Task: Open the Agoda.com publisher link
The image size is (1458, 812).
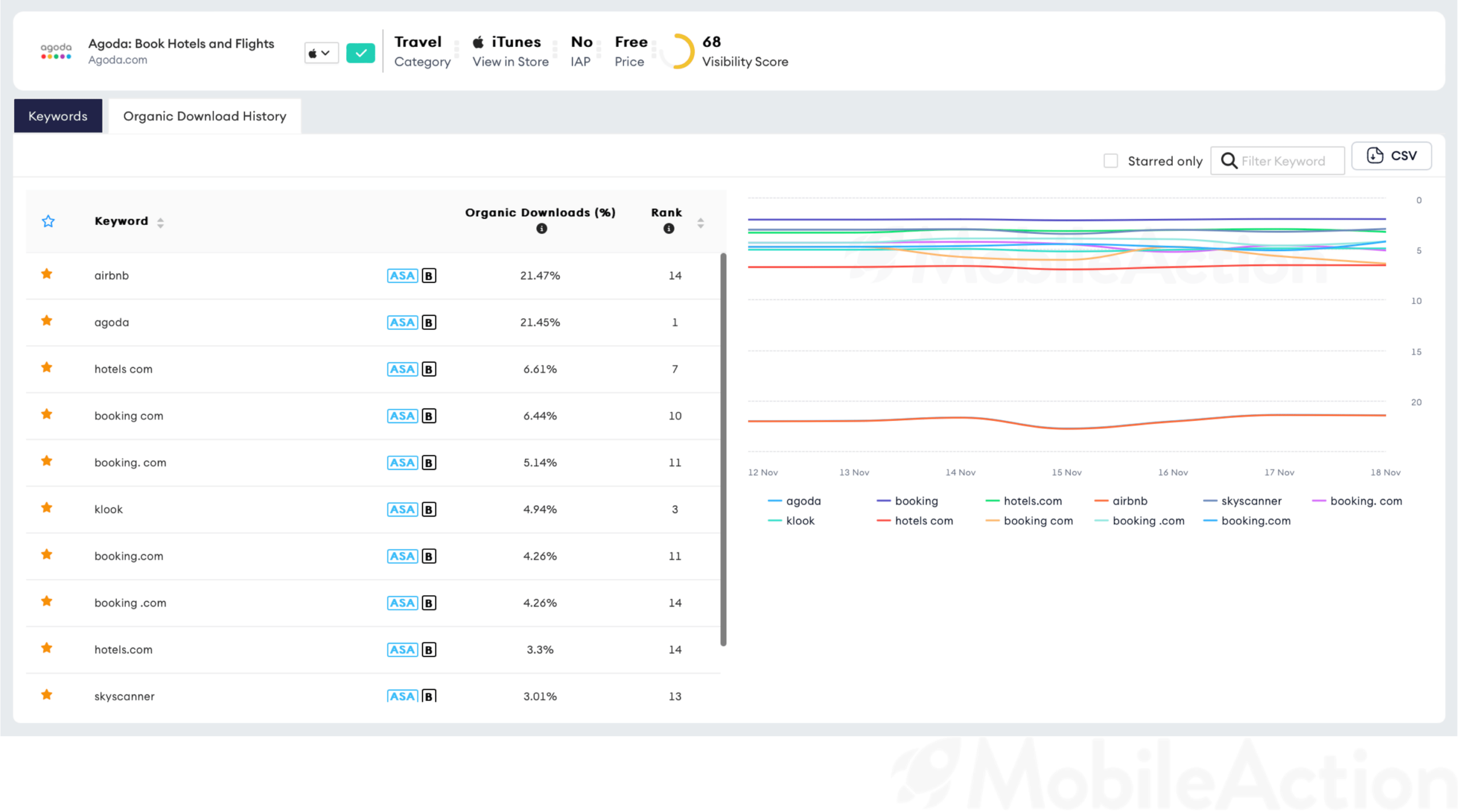Action: click(x=117, y=60)
